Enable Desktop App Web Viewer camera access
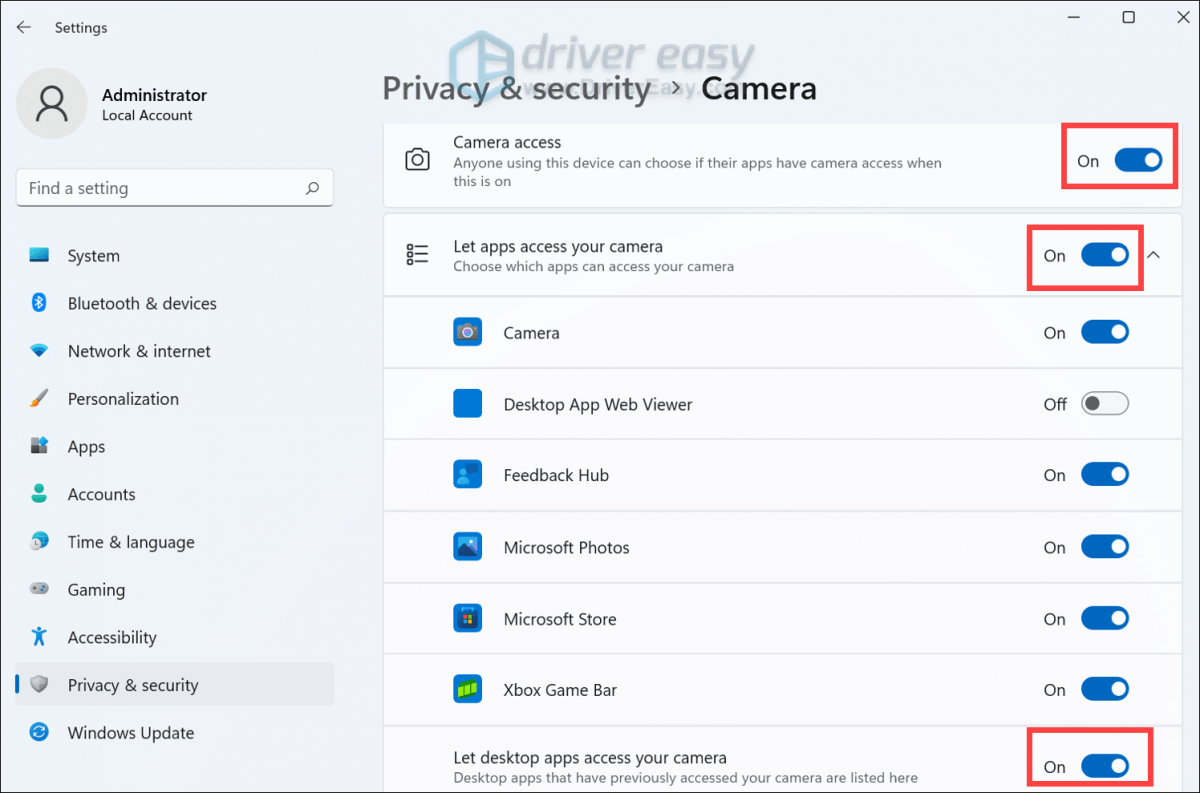Screen dimensions: 1200x793 tap(1105, 403)
